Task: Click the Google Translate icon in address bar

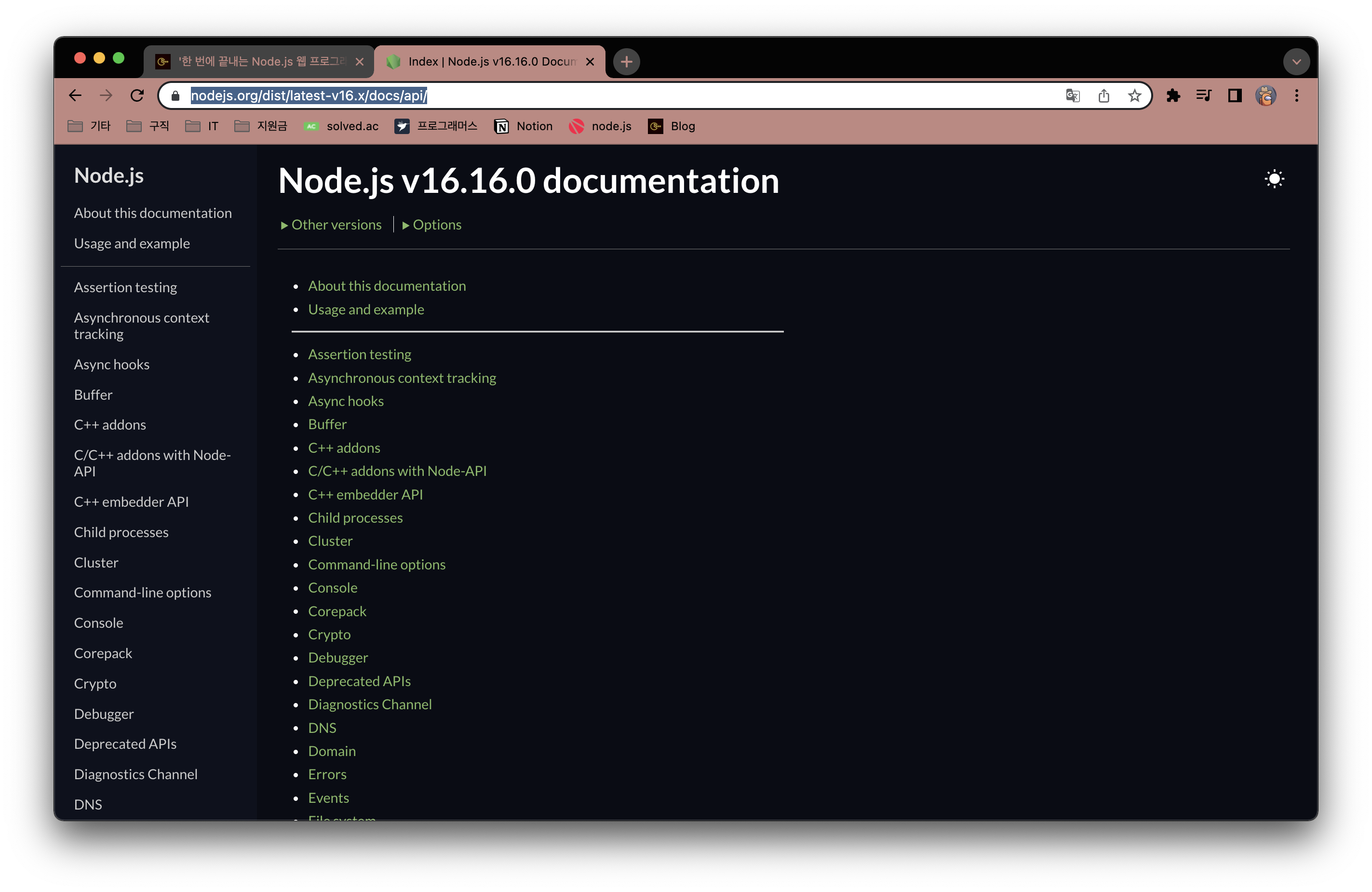Action: pos(1072,96)
